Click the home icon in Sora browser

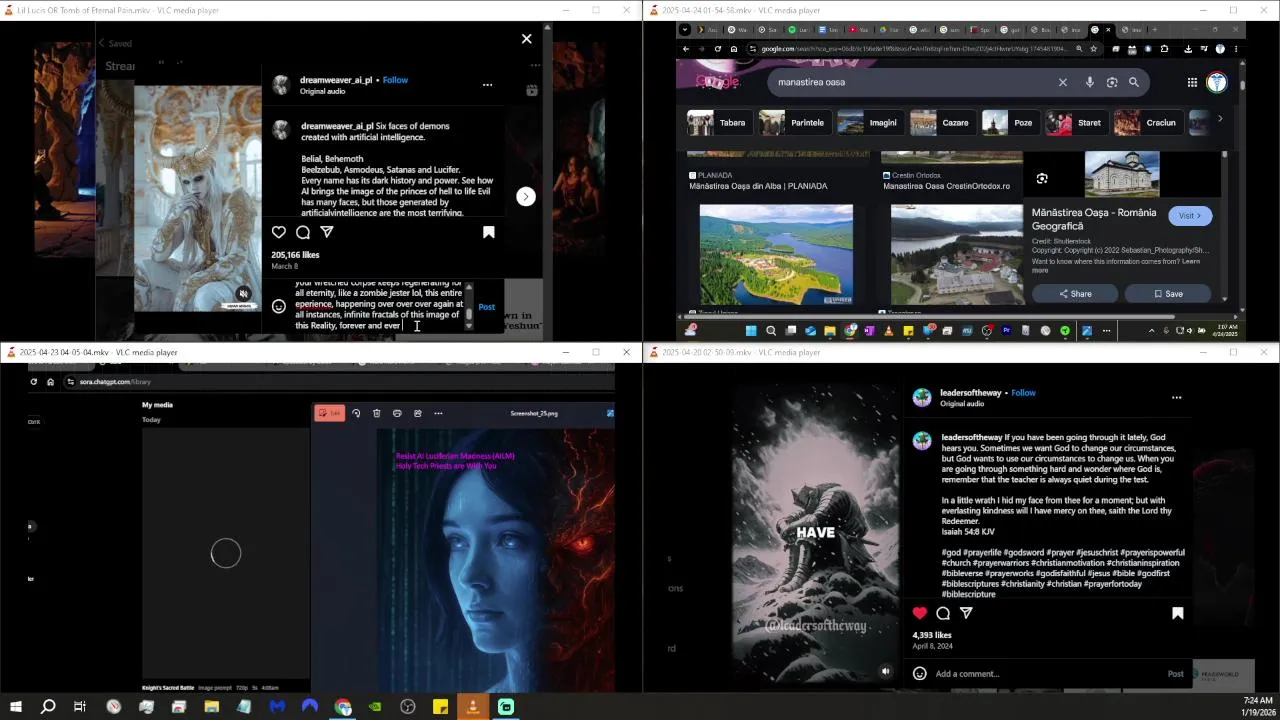(x=50, y=382)
